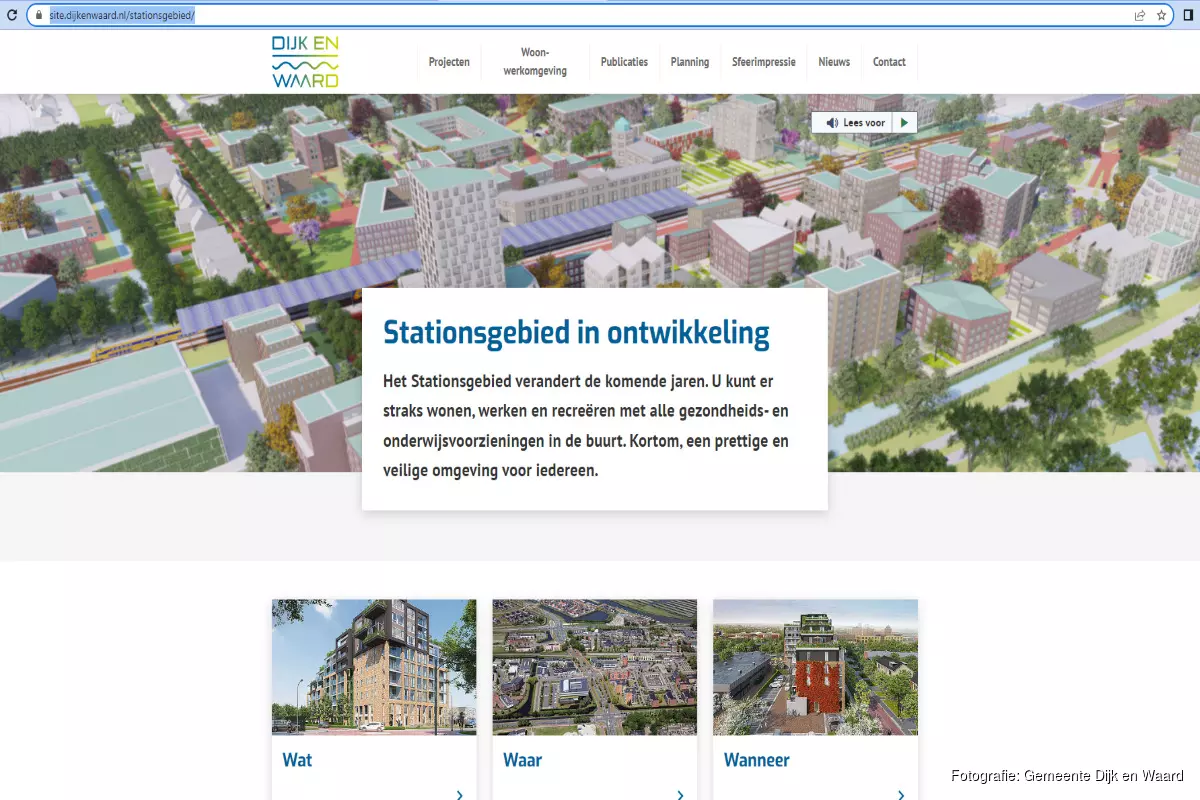The image size is (1200, 800).
Task: Bookmark this page with the star icon
Action: [1162, 15]
